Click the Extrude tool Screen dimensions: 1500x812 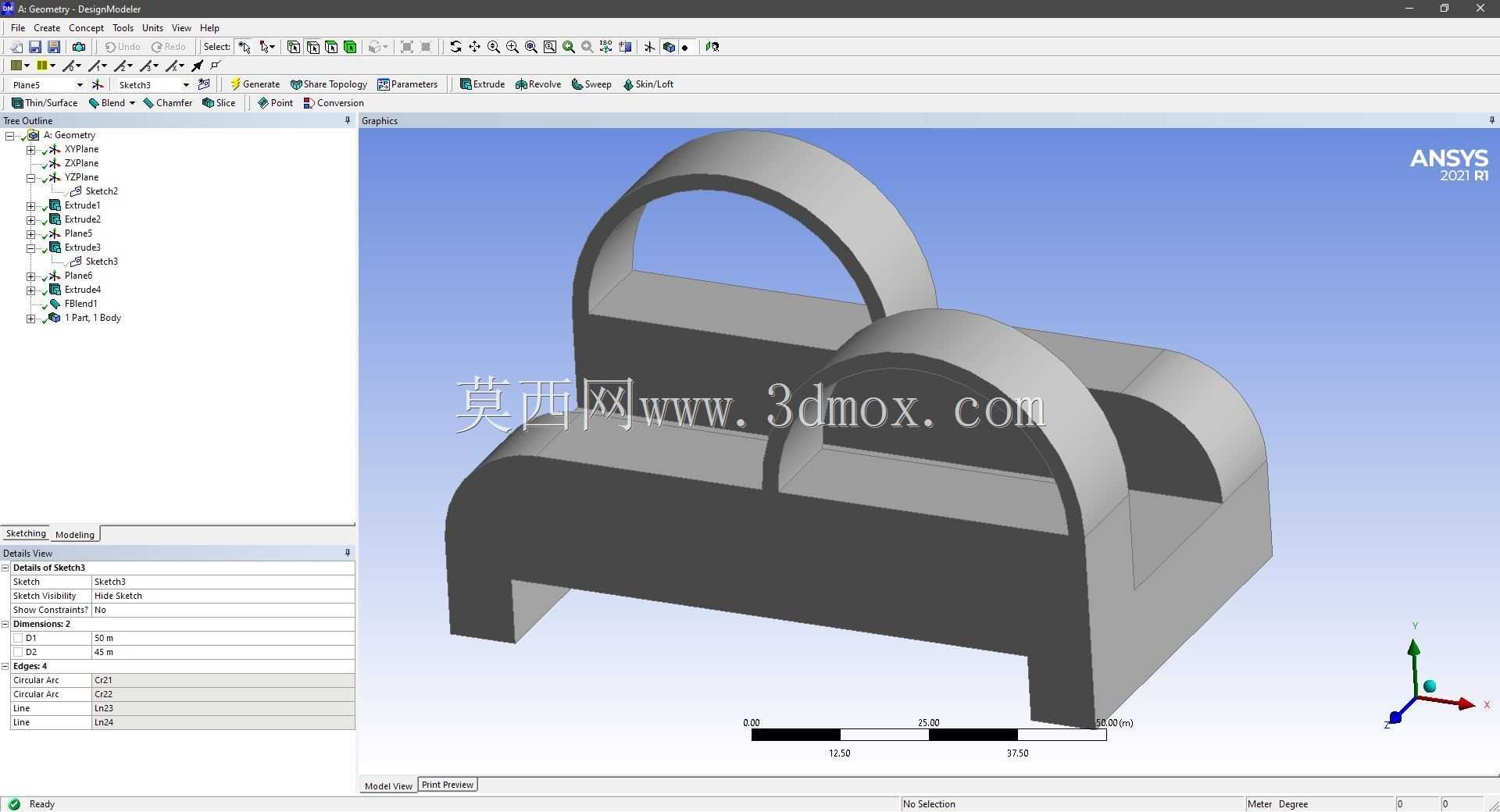482,84
